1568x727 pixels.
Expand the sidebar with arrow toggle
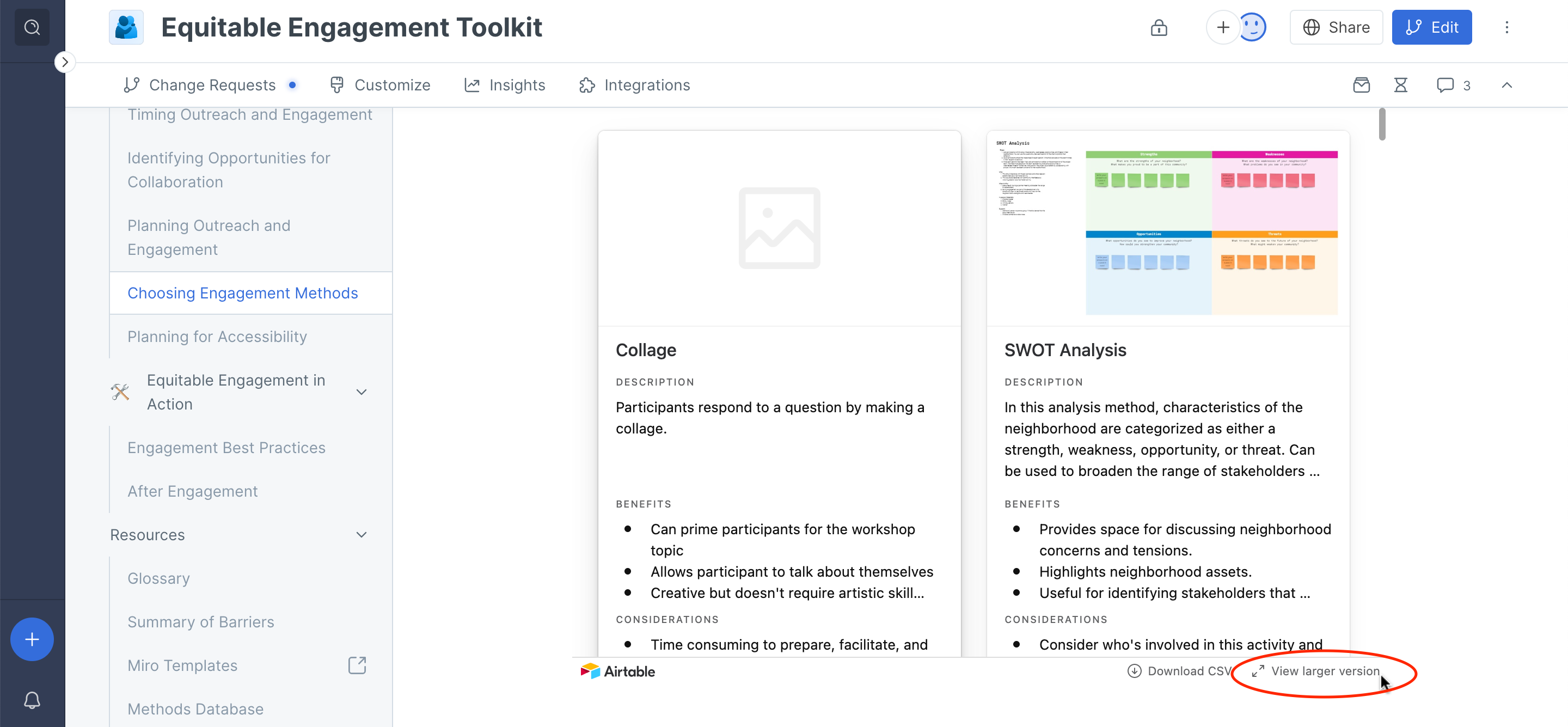(x=65, y=62)
